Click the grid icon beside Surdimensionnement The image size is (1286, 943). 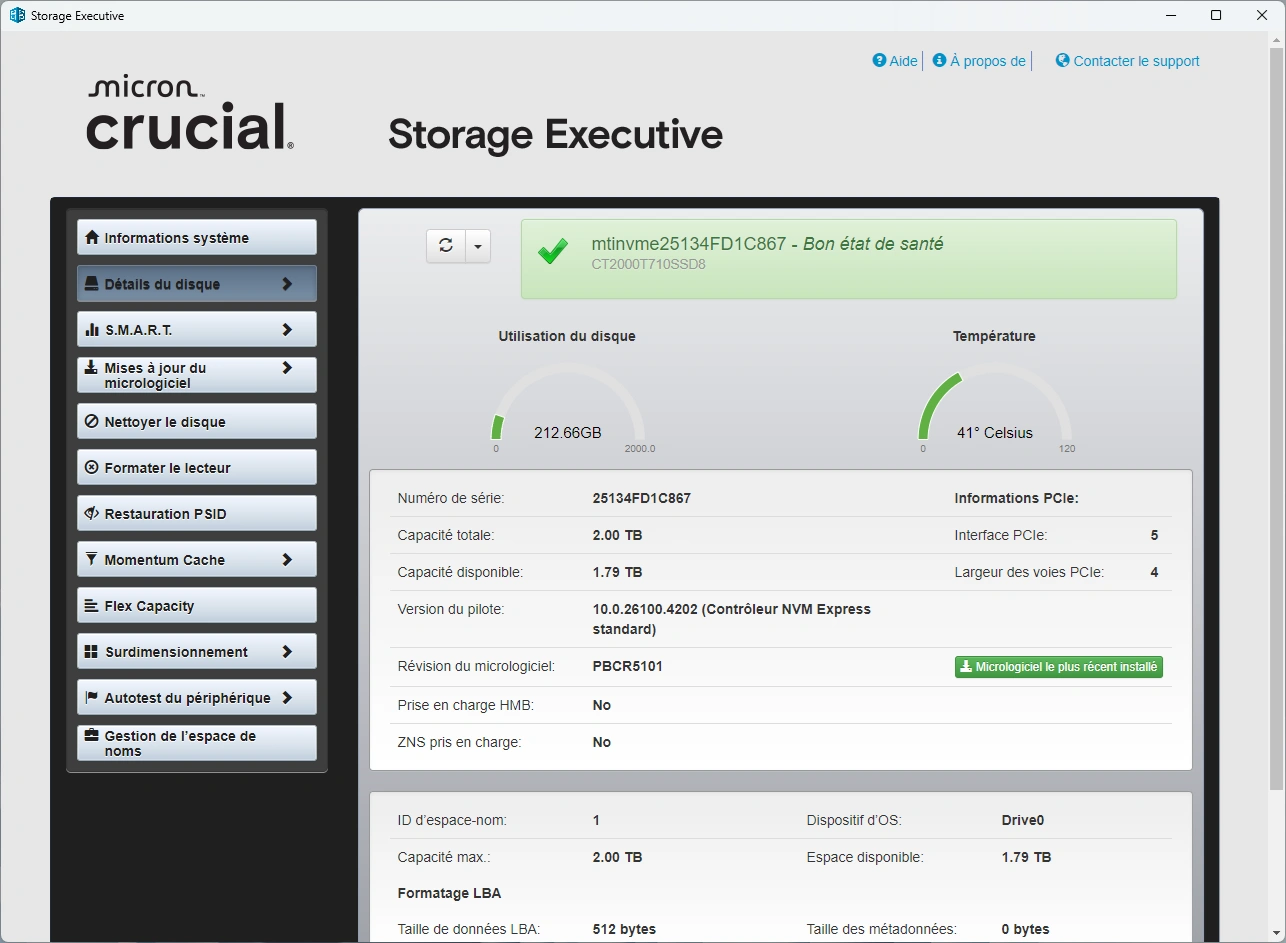point(92,652)
